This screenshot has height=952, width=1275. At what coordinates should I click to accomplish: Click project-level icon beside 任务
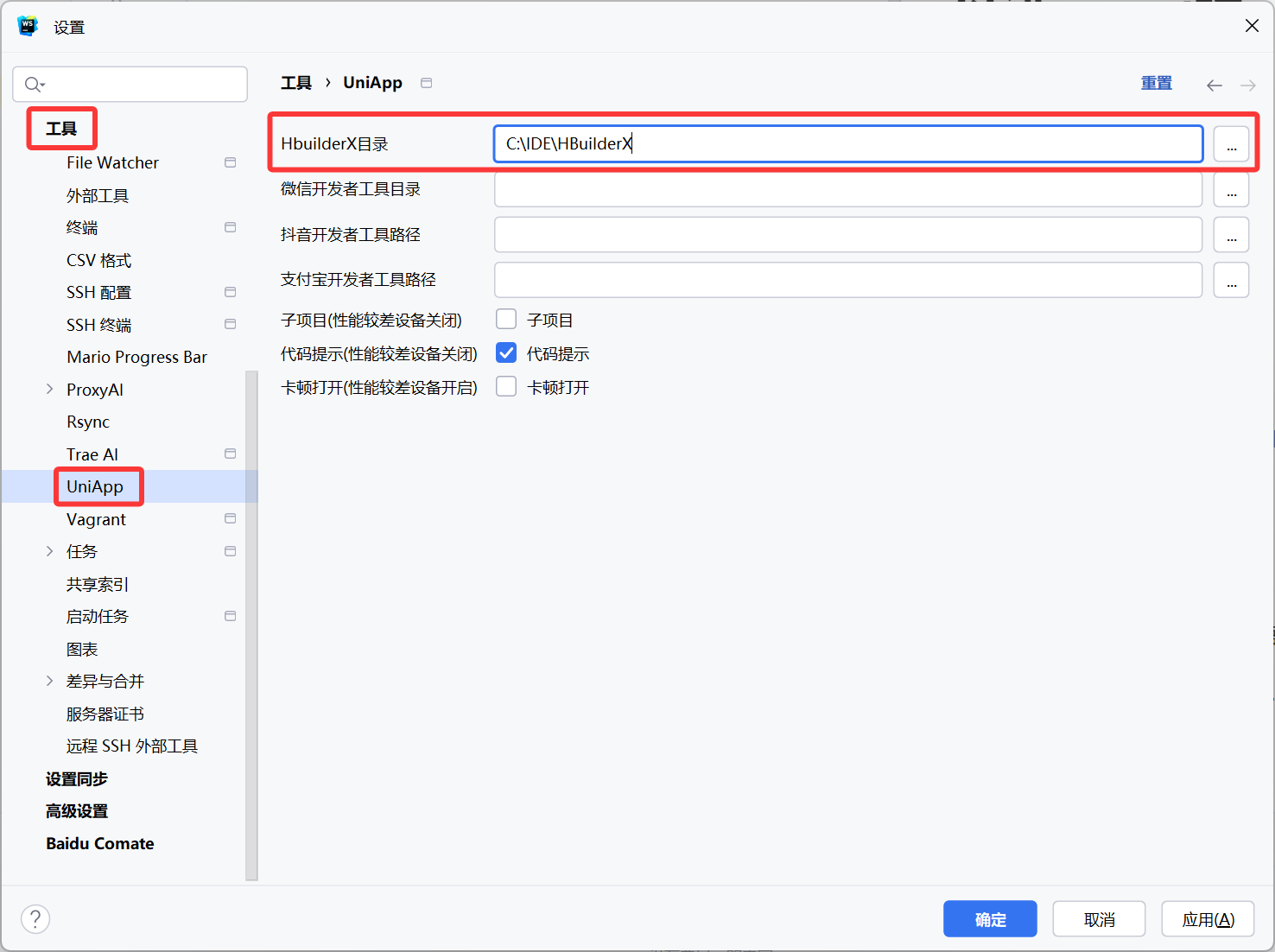[x=230, y=551]
